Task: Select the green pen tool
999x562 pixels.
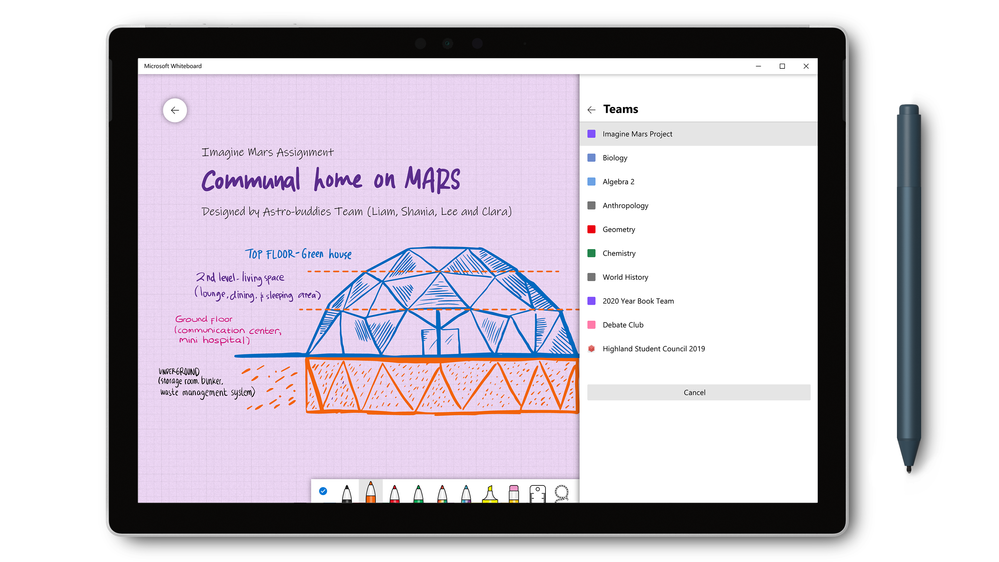Action: click(x=418, y=493)
